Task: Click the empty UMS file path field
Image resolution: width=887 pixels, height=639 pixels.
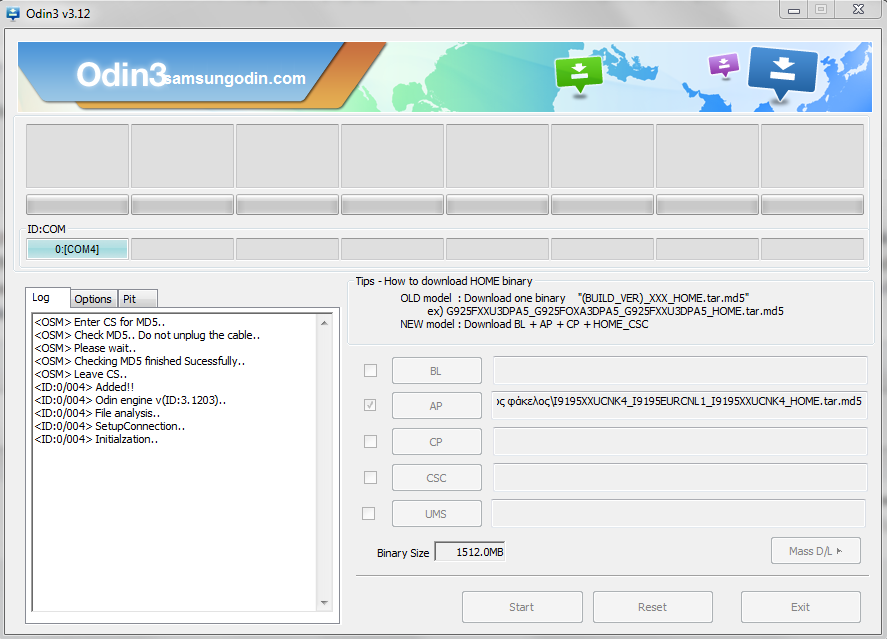Action: click(678, 513)
